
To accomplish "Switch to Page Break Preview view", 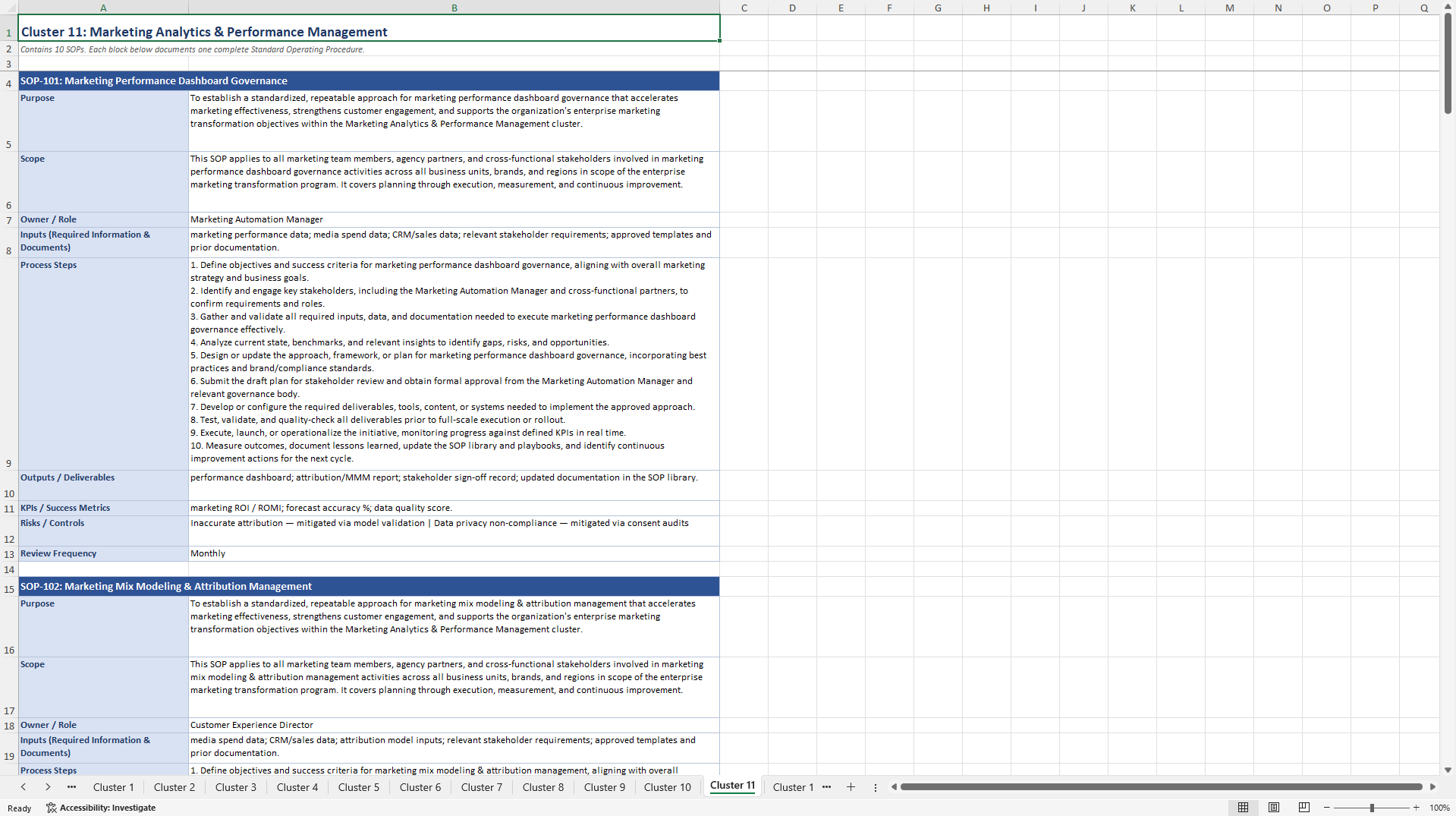I will point(1304,808).
